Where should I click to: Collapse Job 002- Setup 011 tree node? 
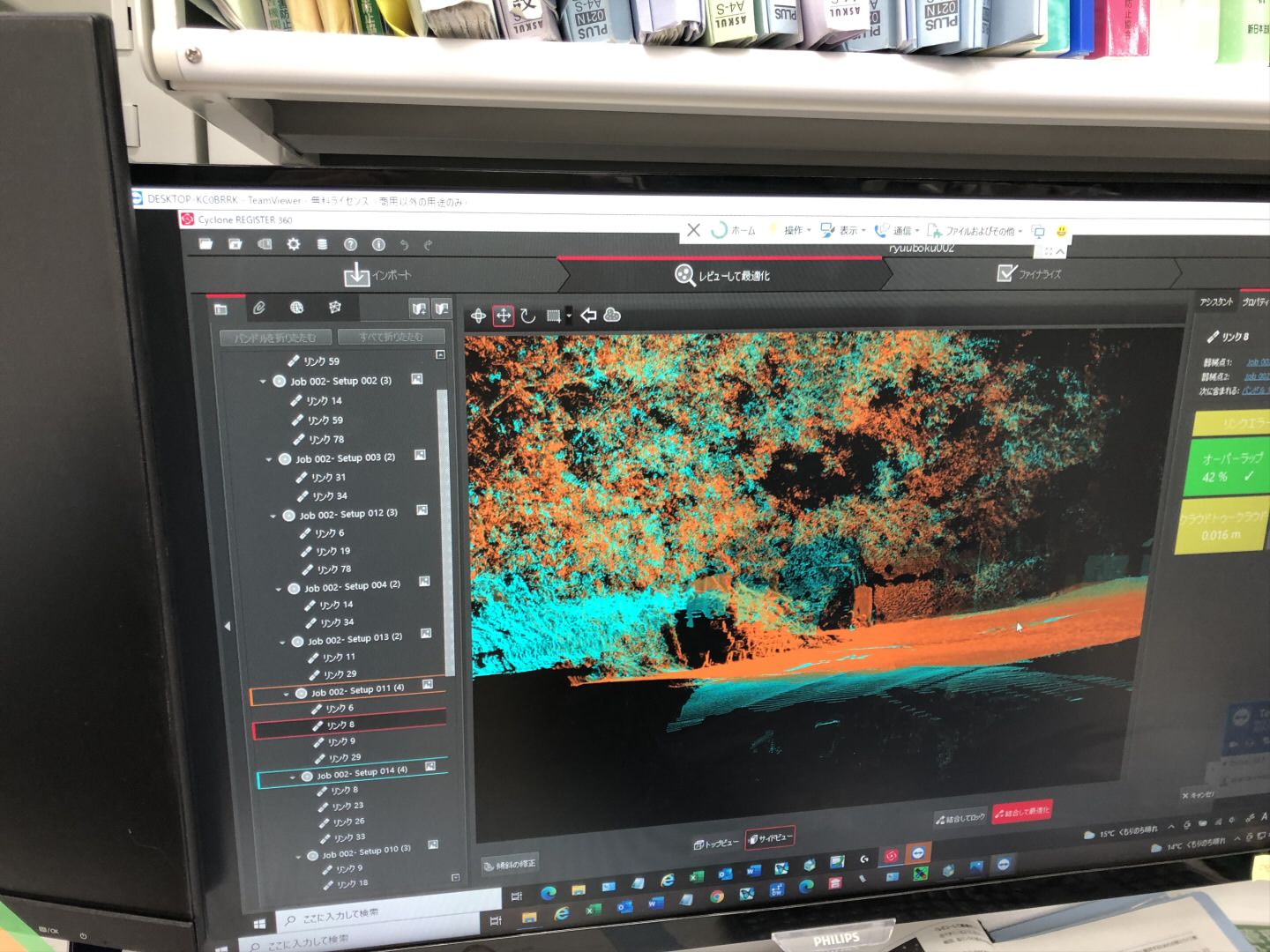[287, 694]
